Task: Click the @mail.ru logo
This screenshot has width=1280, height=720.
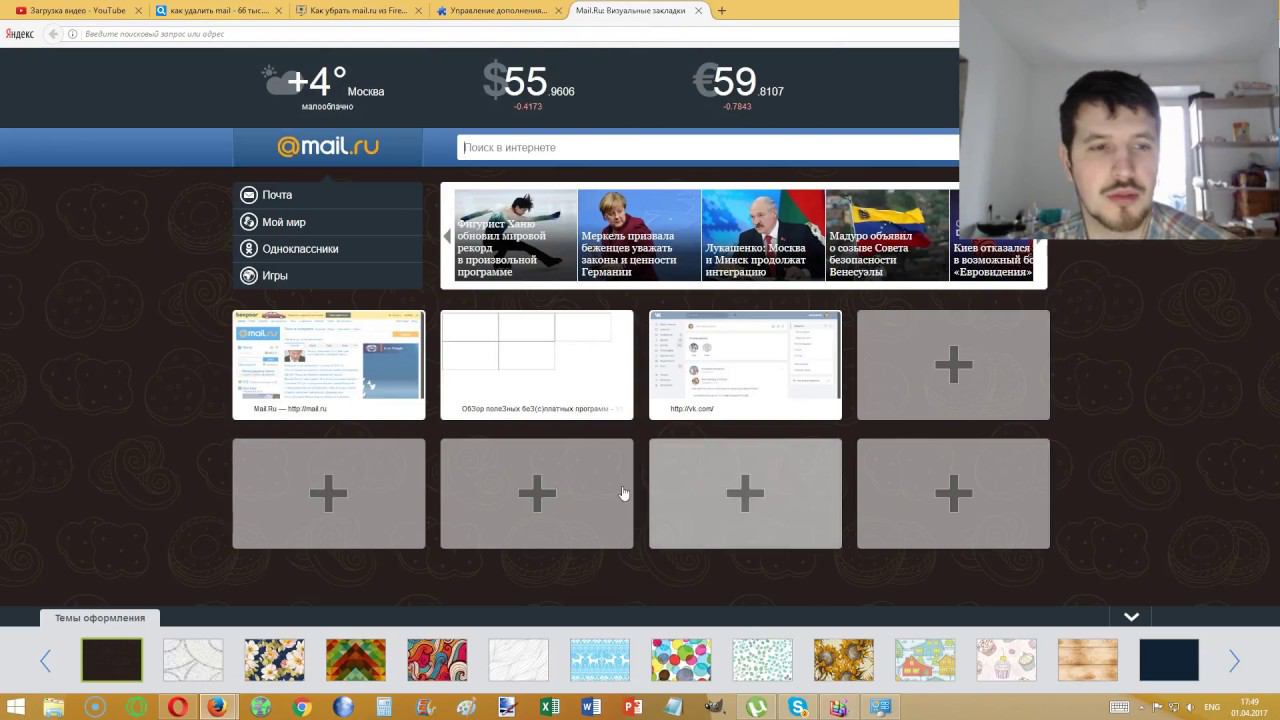Action: (x=328, y=147)
